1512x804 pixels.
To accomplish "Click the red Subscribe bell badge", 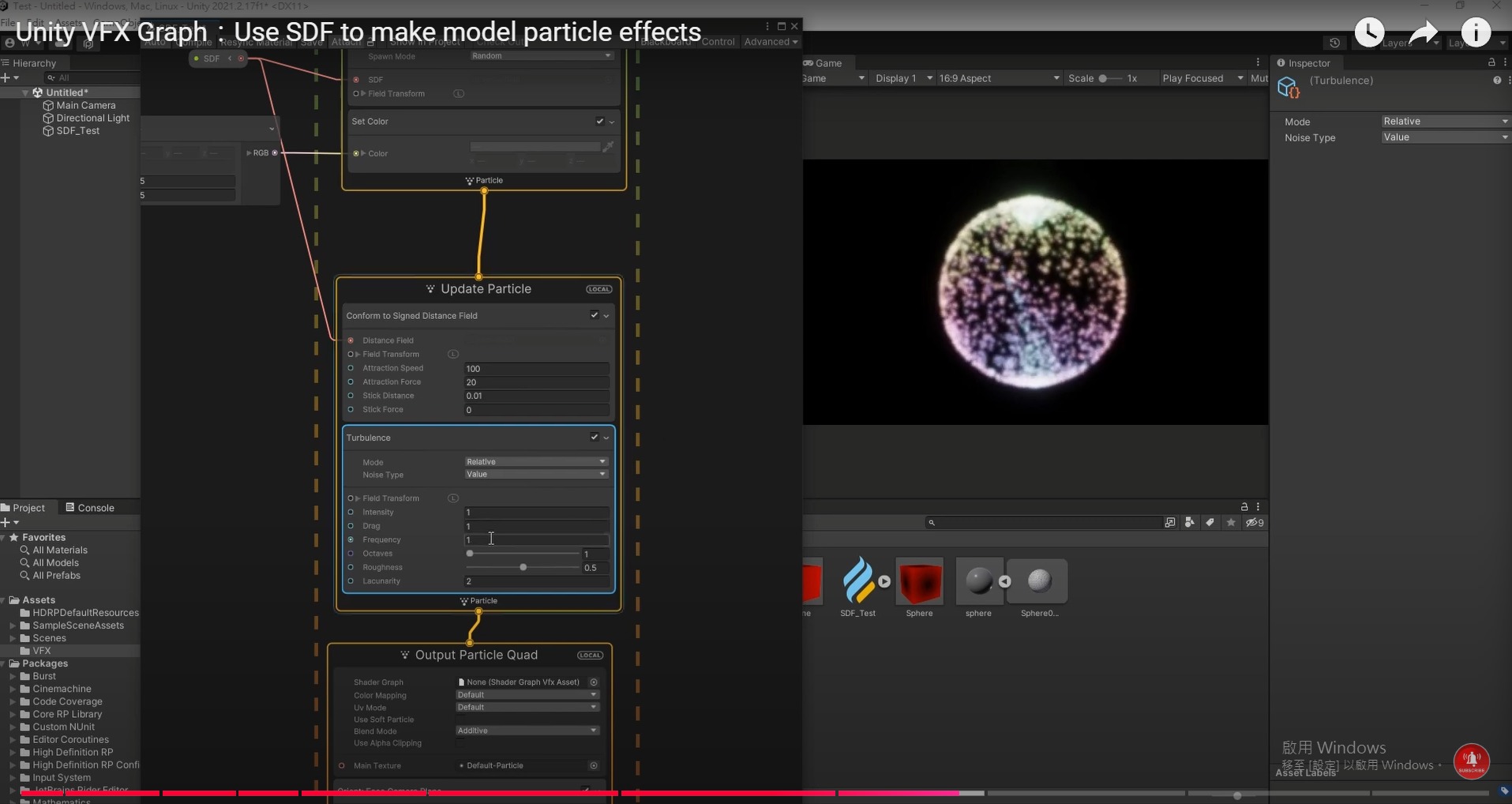I will tap(1472, 761).
